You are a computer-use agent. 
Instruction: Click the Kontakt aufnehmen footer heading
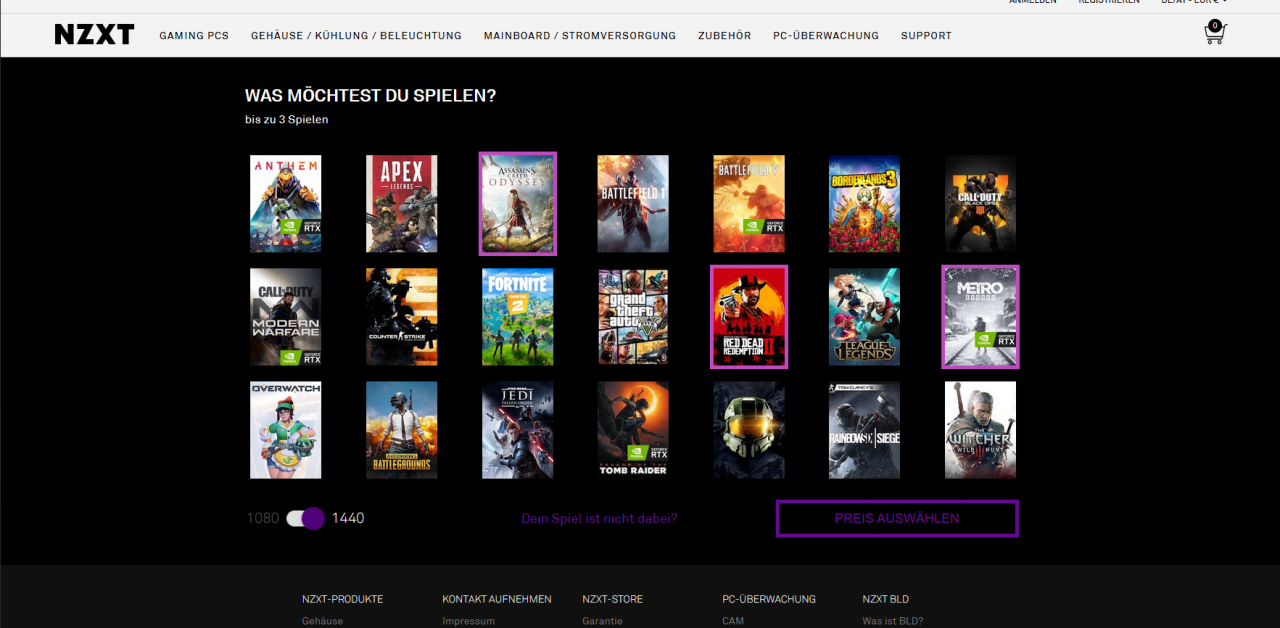(497, 599)
